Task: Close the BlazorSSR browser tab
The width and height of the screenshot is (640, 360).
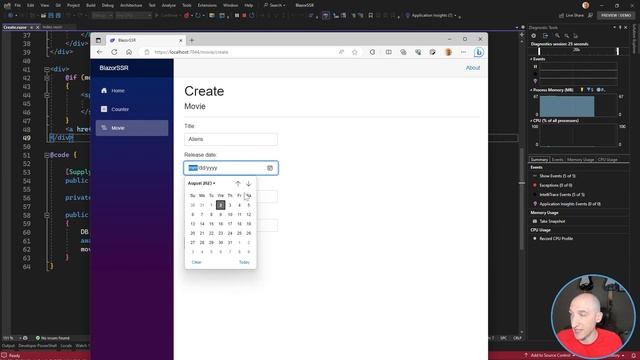Action: 180,40
